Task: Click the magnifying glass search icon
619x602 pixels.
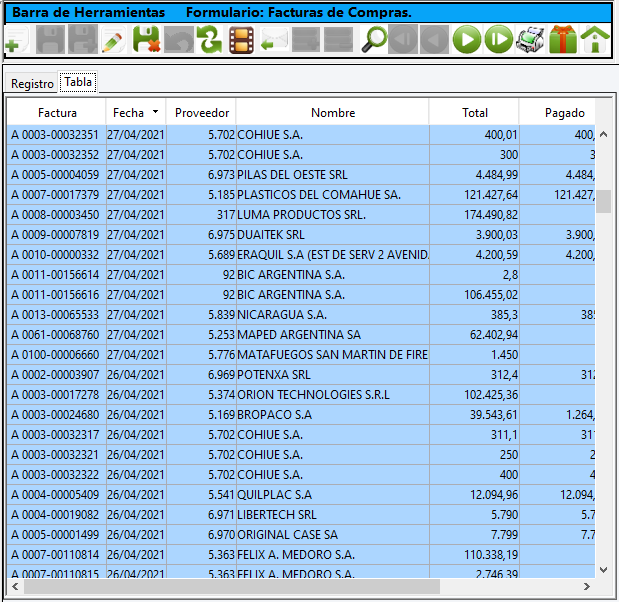Action: (x=374, y=39)
